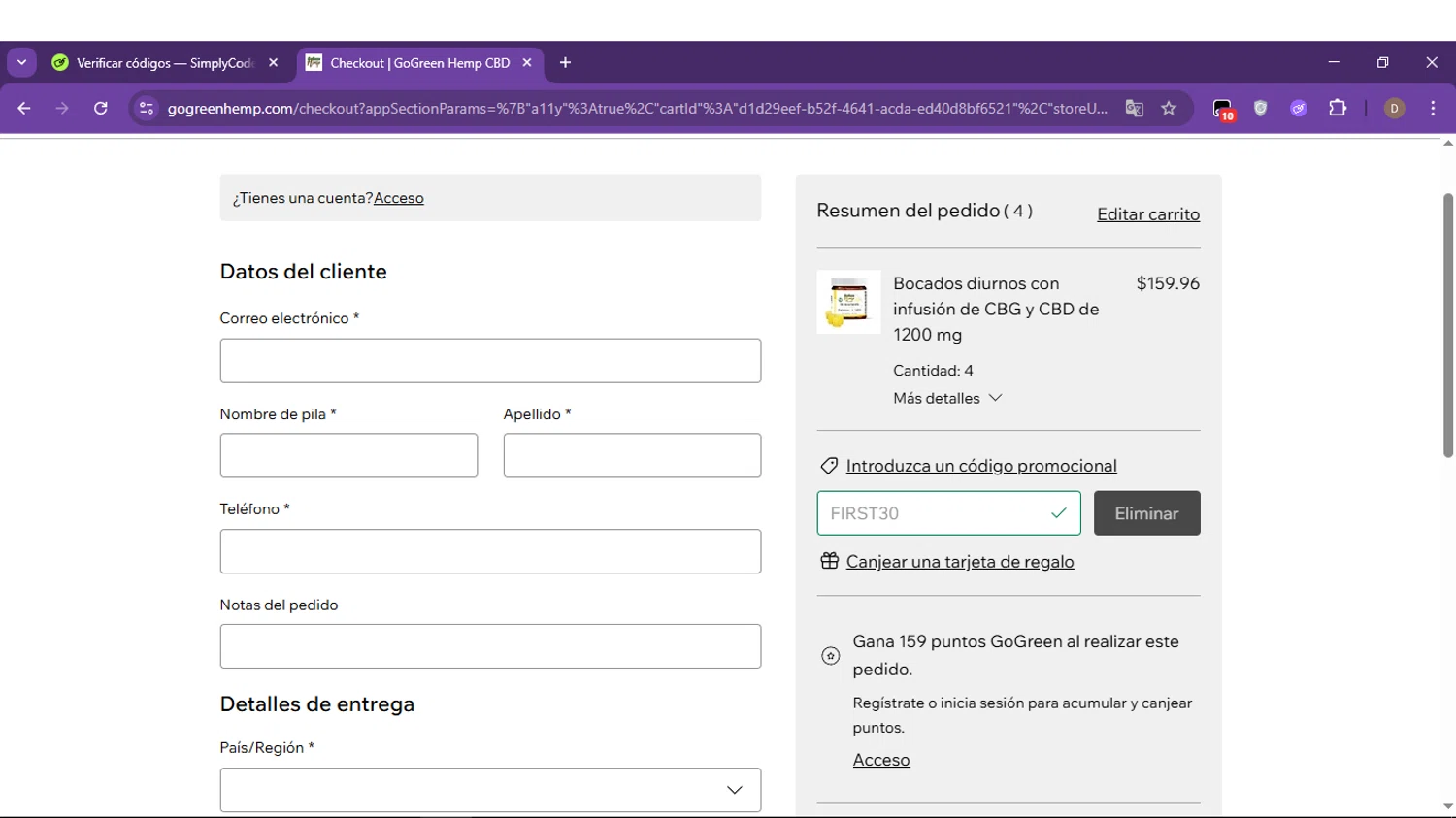Image resolution: width=1456 pixels, height=818 pixels.
Task: Focus the Teléfono field
Action: (490, 551)
